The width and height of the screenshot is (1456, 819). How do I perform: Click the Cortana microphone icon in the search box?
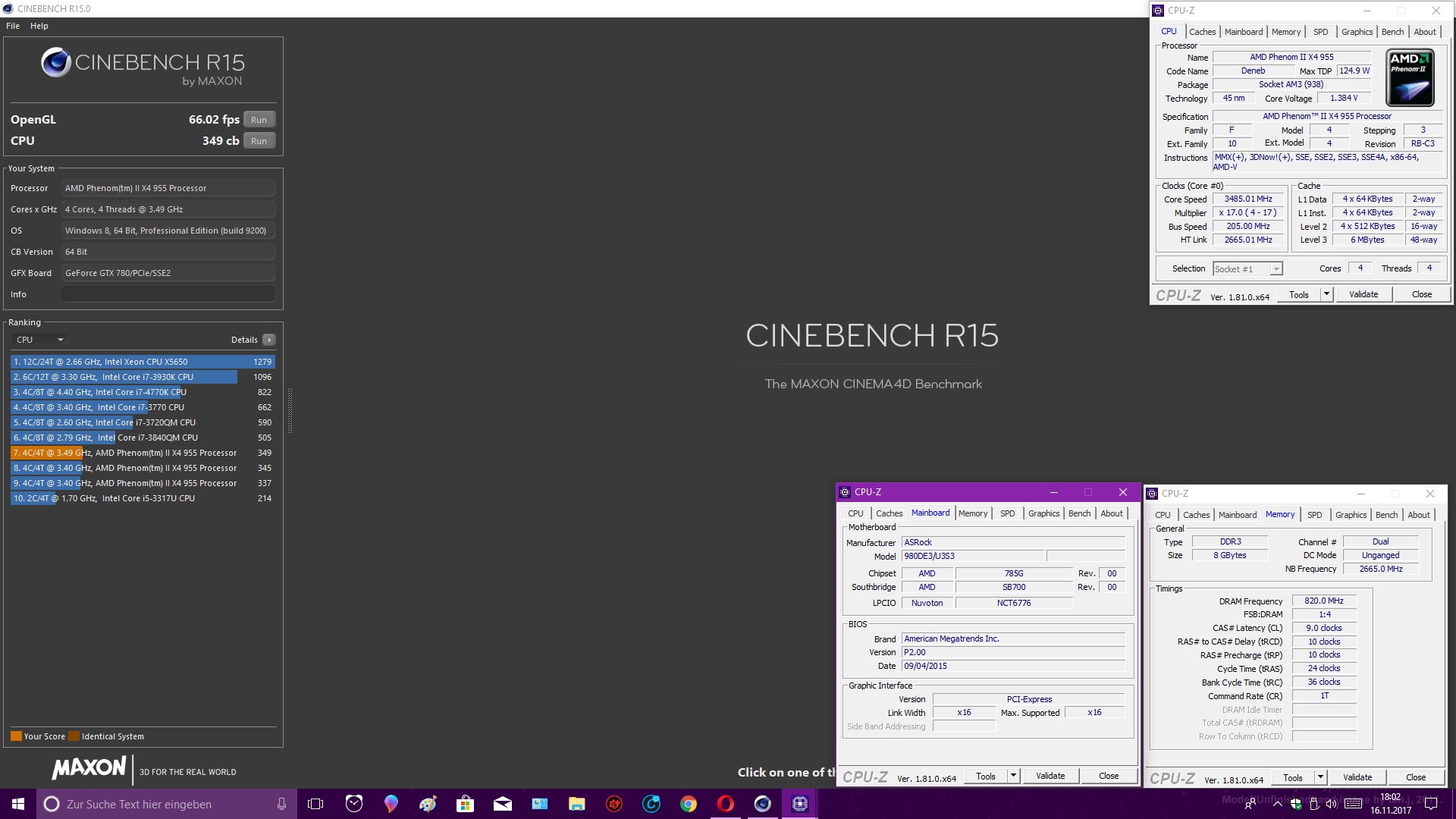[x=281, y=804]
